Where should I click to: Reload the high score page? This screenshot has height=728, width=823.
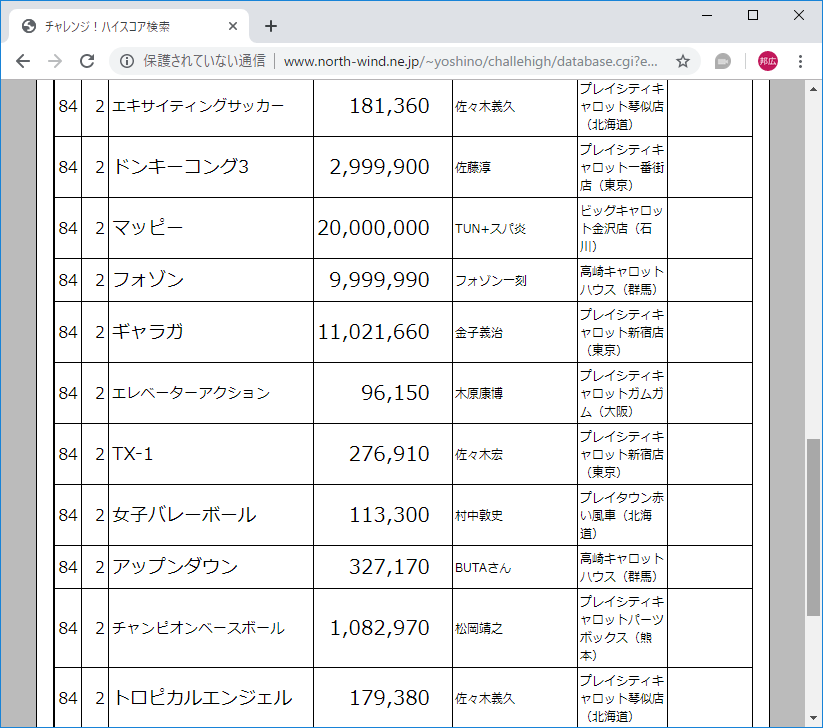coord(88,61)
